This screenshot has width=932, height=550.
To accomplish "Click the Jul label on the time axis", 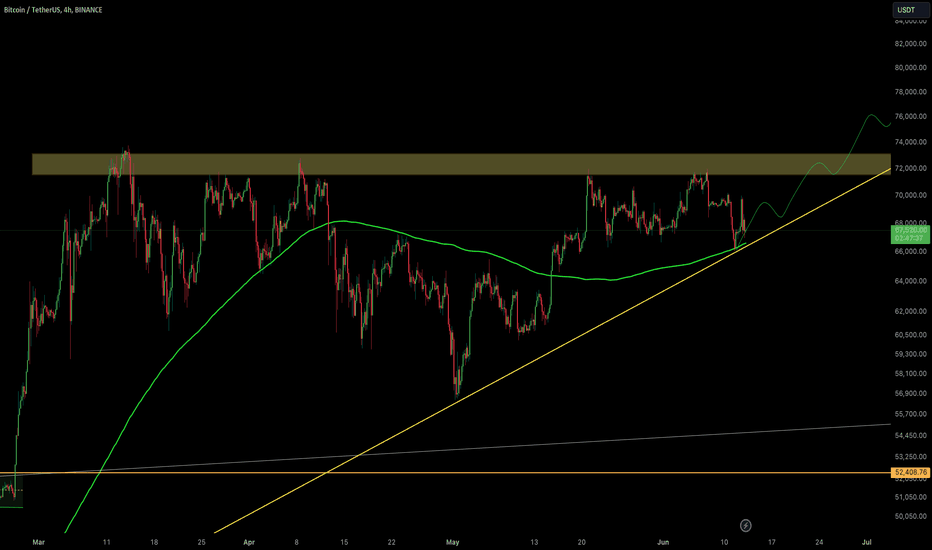I will 867,542.
